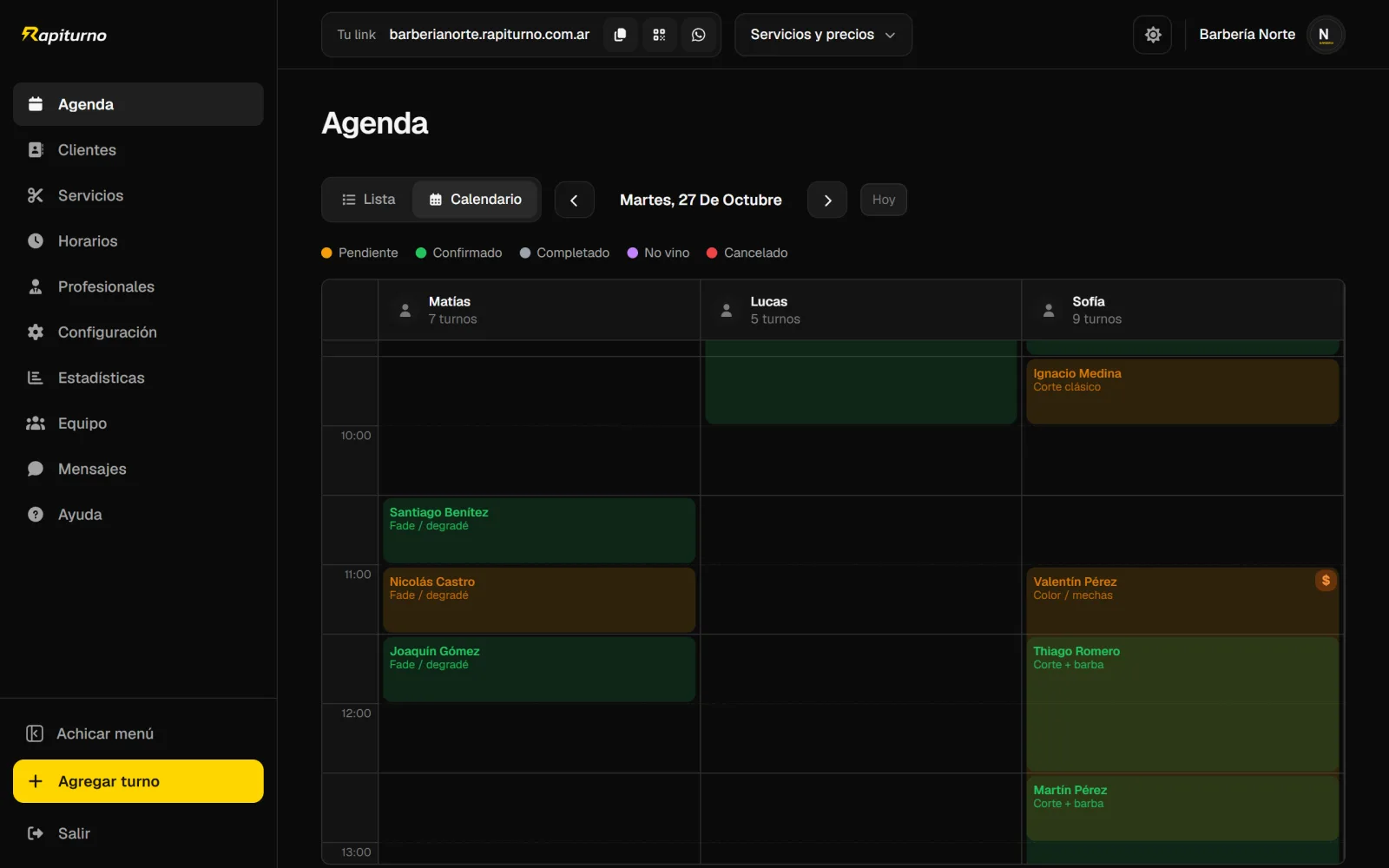Open Santiago Benítez's Fade / degradé appointment
1389x868 pixels.
coord(539,530)
